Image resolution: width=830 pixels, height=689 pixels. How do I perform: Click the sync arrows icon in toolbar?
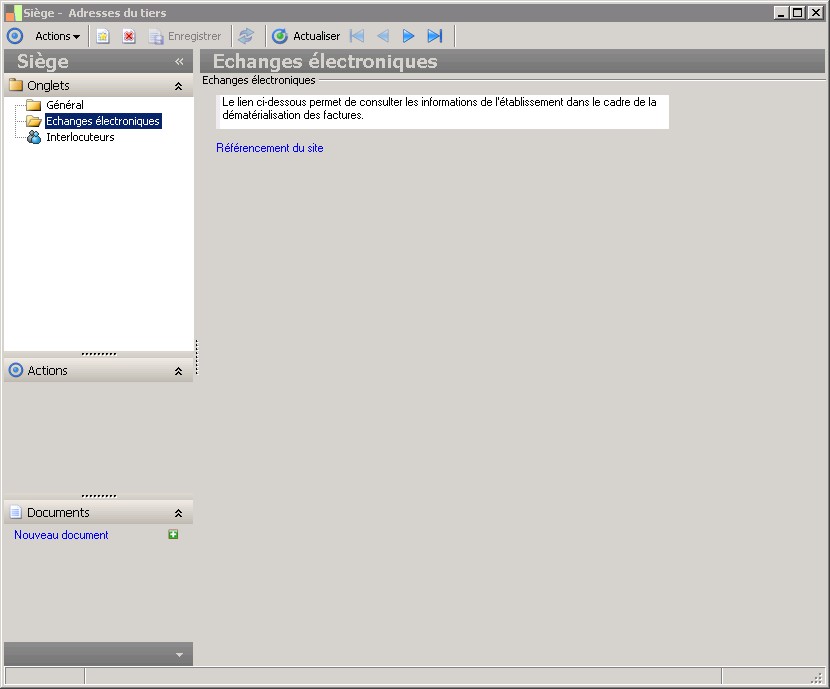click(246, 36)
